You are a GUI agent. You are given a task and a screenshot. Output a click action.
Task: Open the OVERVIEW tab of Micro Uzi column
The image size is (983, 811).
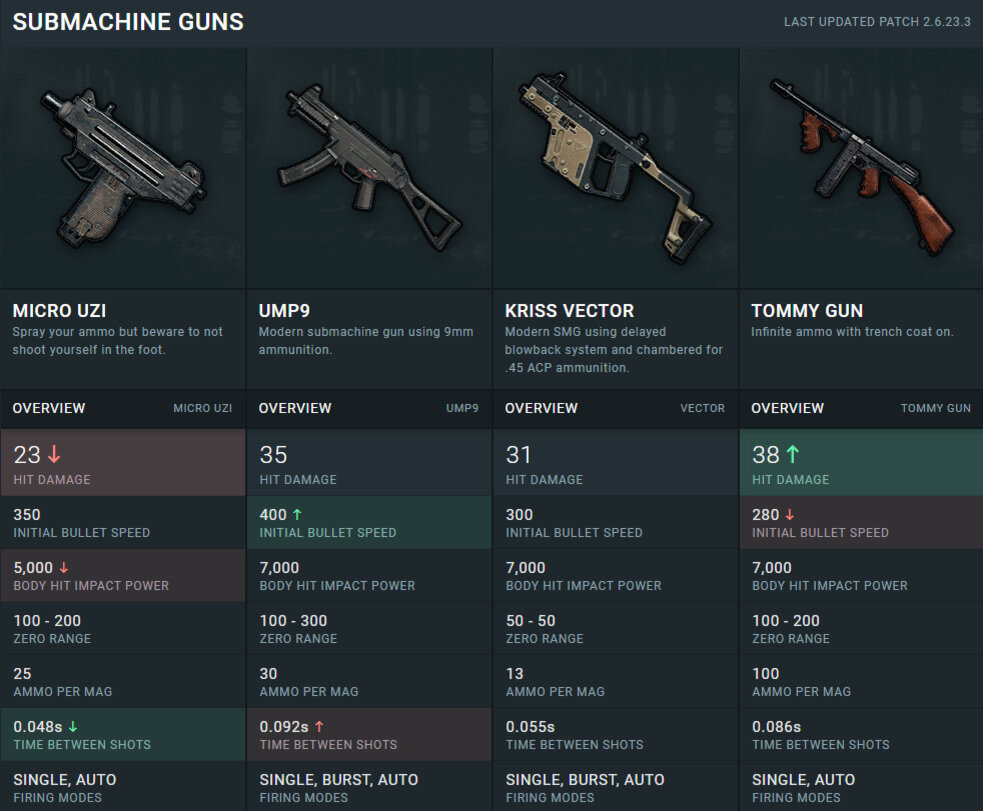coord(49,408)
